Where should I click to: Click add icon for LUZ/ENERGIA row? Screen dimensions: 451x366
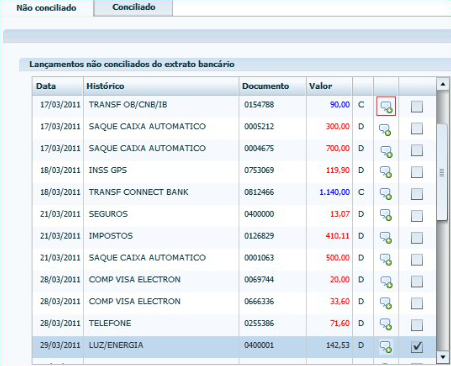(386, 347)
